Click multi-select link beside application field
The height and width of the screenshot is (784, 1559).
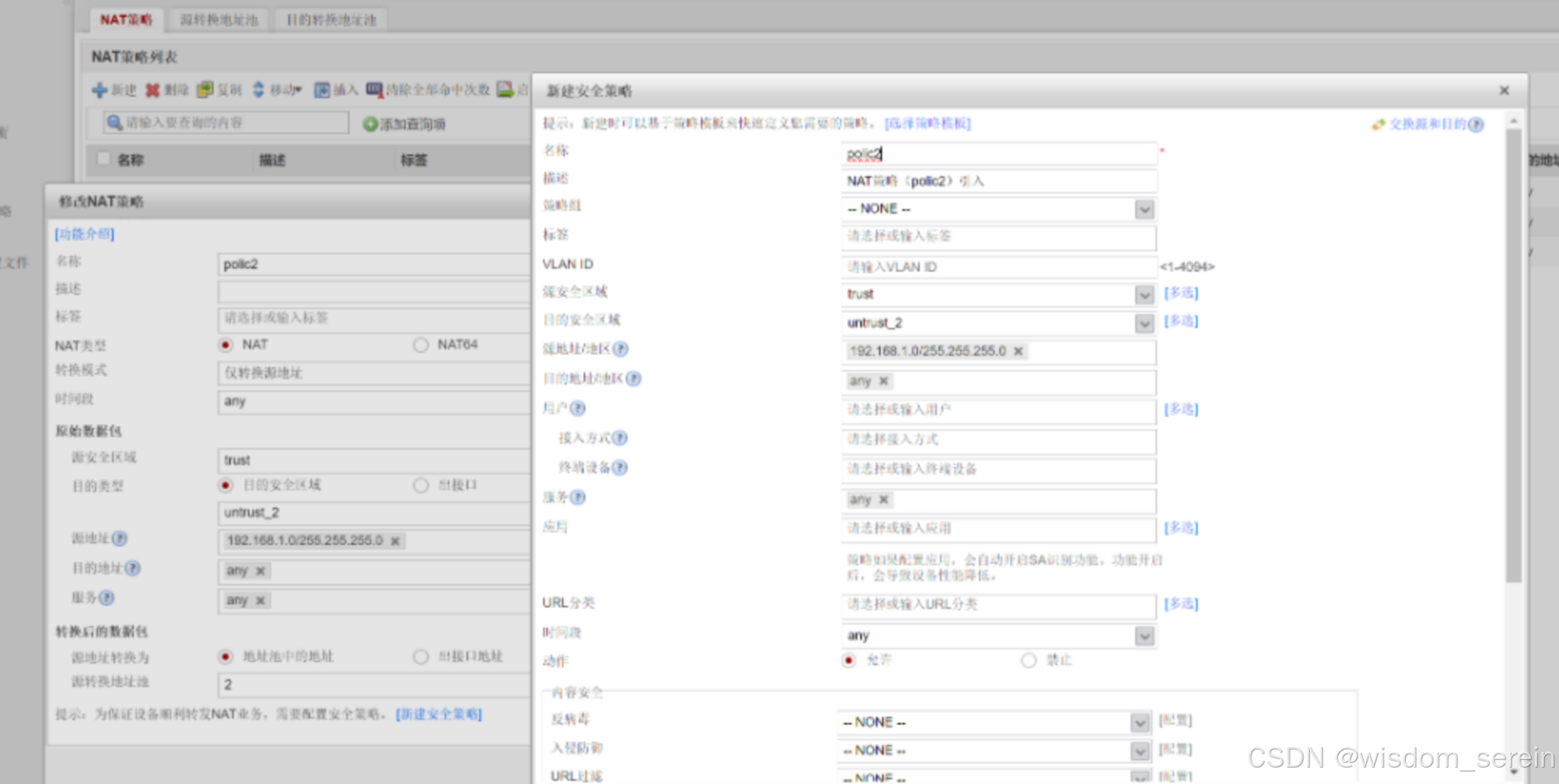1181,527
